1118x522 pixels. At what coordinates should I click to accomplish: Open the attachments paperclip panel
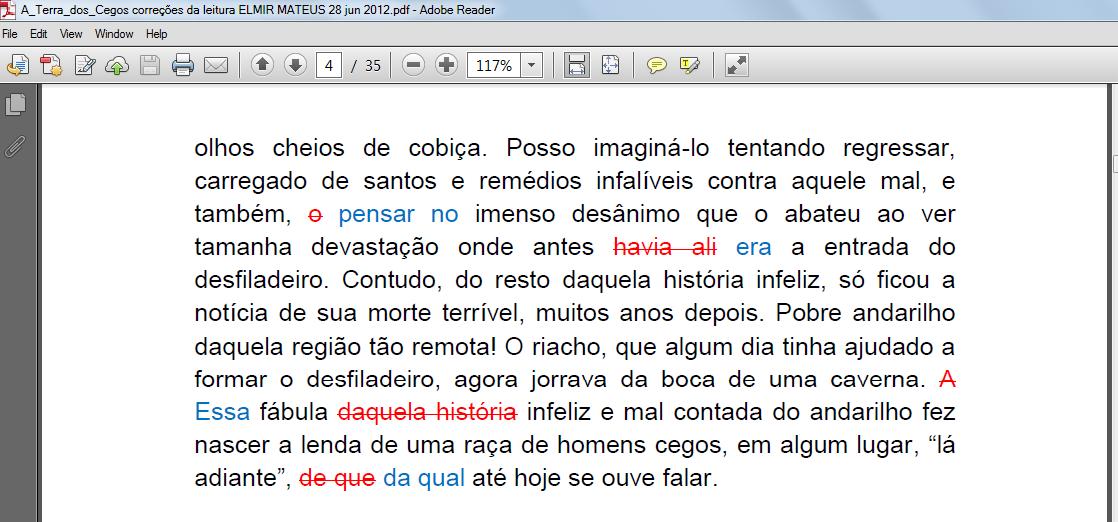(x=14, y=145)
